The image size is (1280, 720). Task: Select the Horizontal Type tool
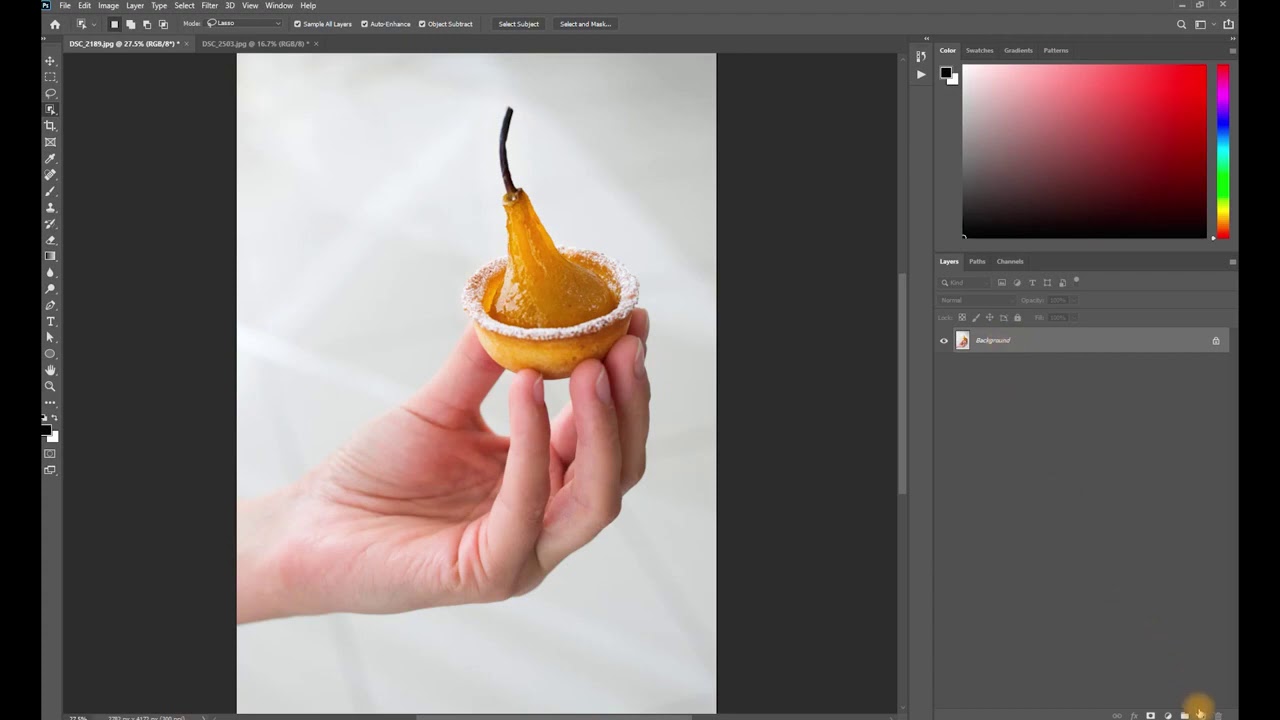tap(50, 322)
